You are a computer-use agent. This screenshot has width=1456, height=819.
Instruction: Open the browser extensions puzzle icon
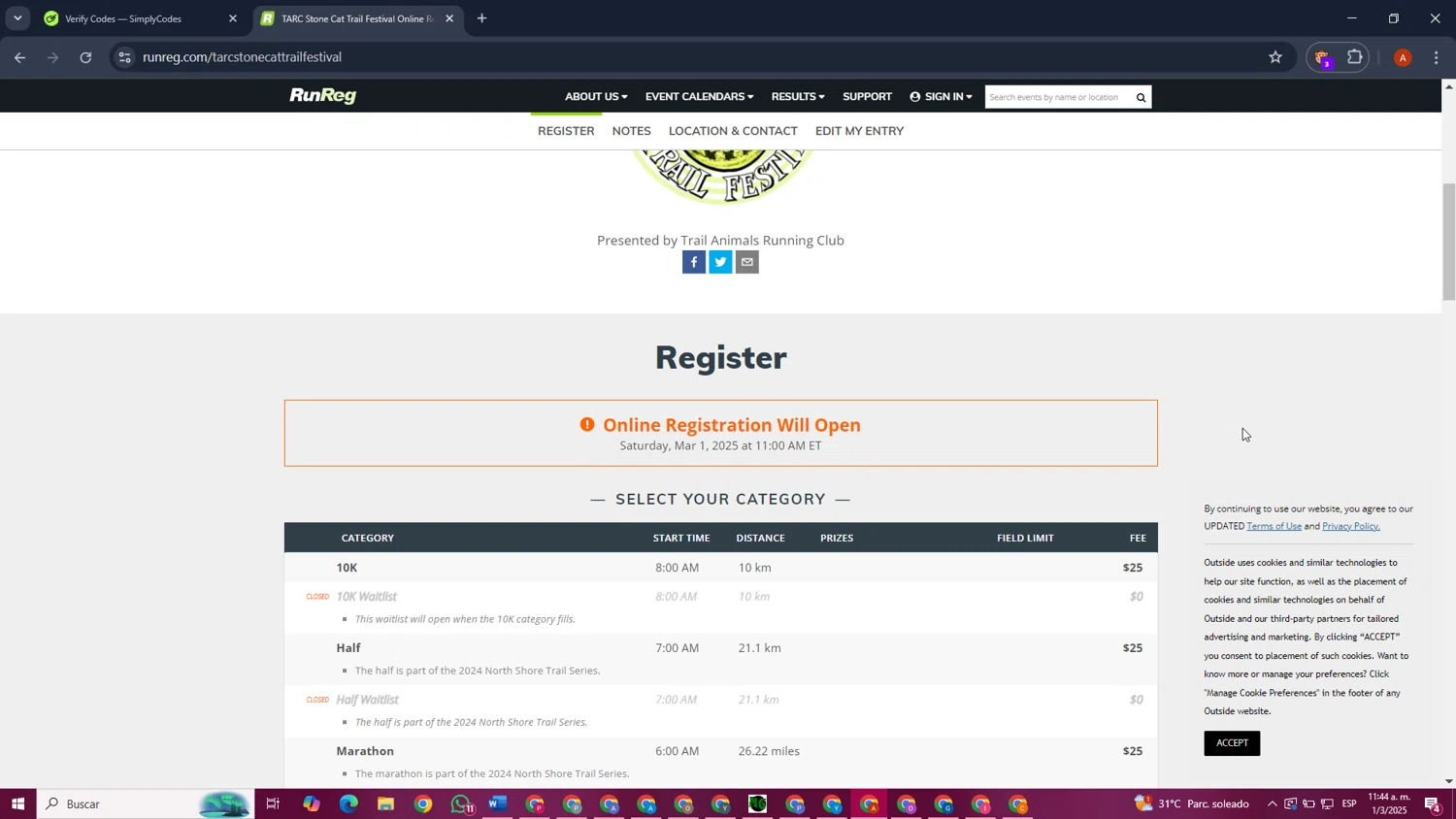coord(1355,57)
